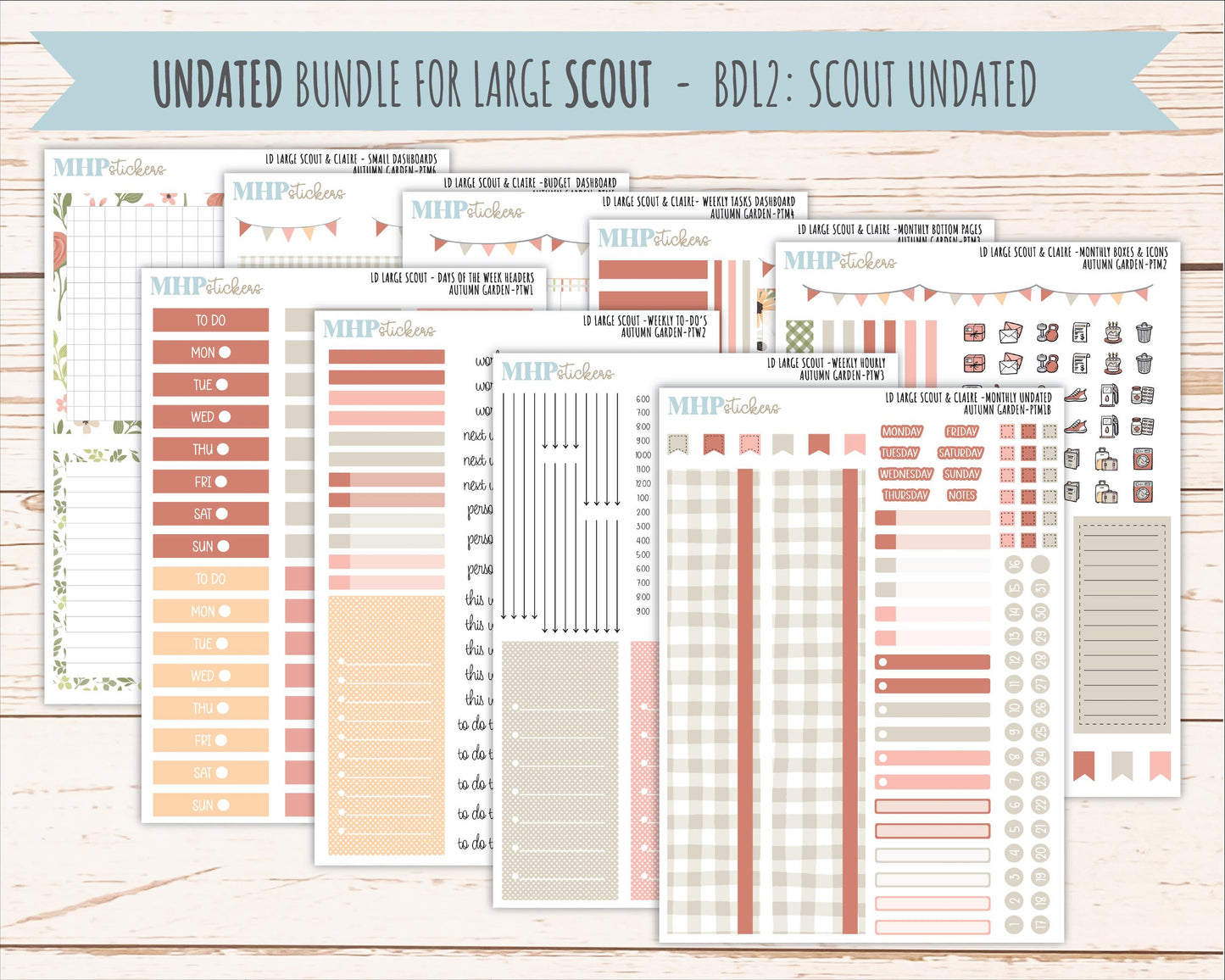Click the 1000 hour label on Weekly Hourly sheet
The image size is (1225, 980).
click(643, 455)
